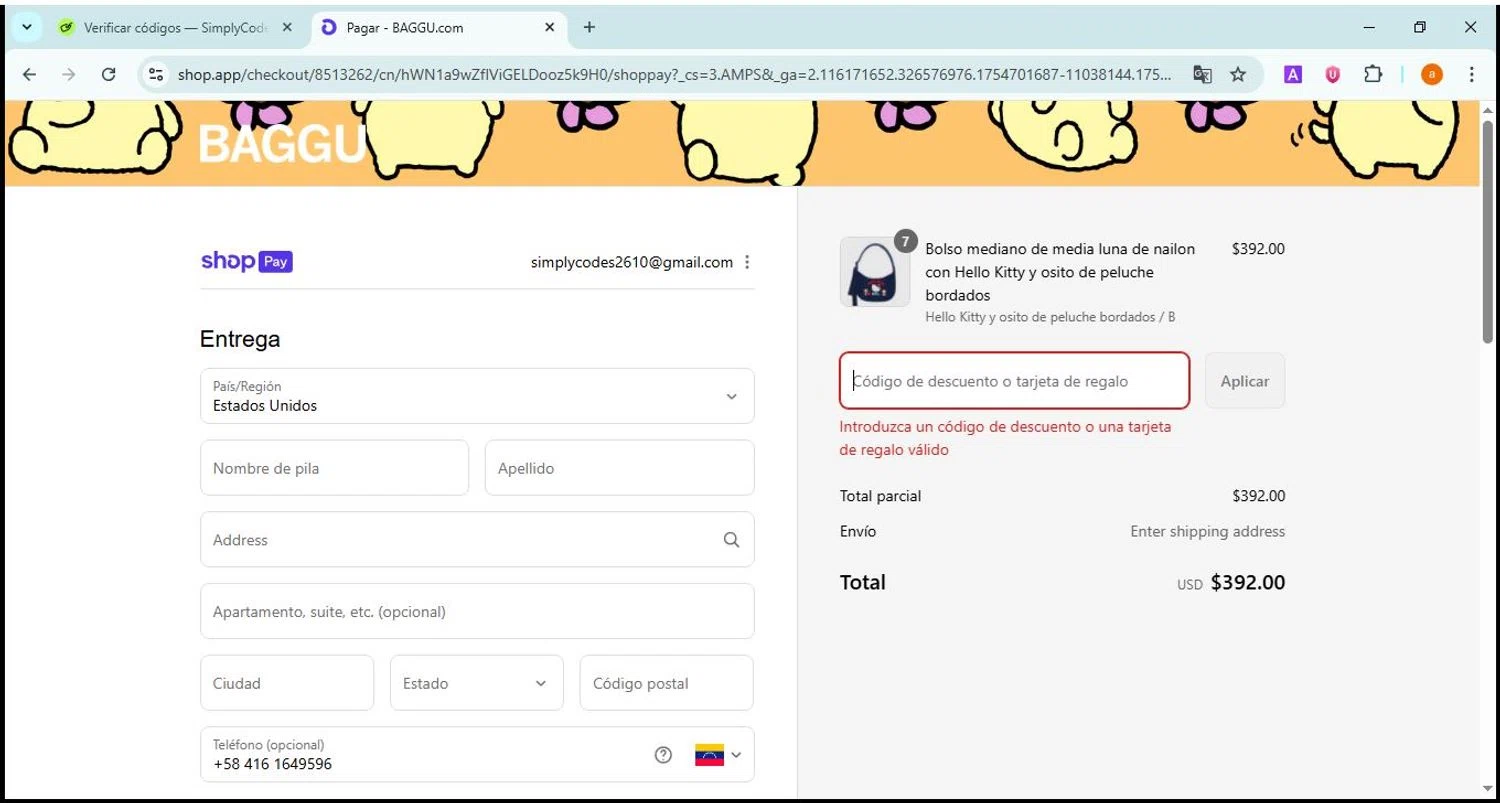
Task: Click the Enter shipping address text
Action: point(1208,531)
